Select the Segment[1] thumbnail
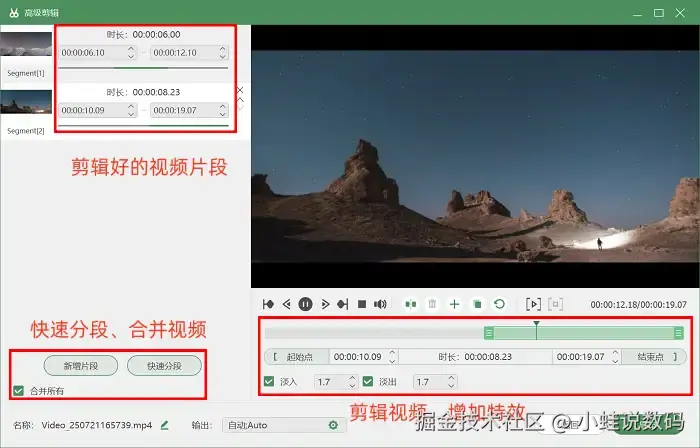The height and width of the screenshot is (448, 700). click(26, 44)
